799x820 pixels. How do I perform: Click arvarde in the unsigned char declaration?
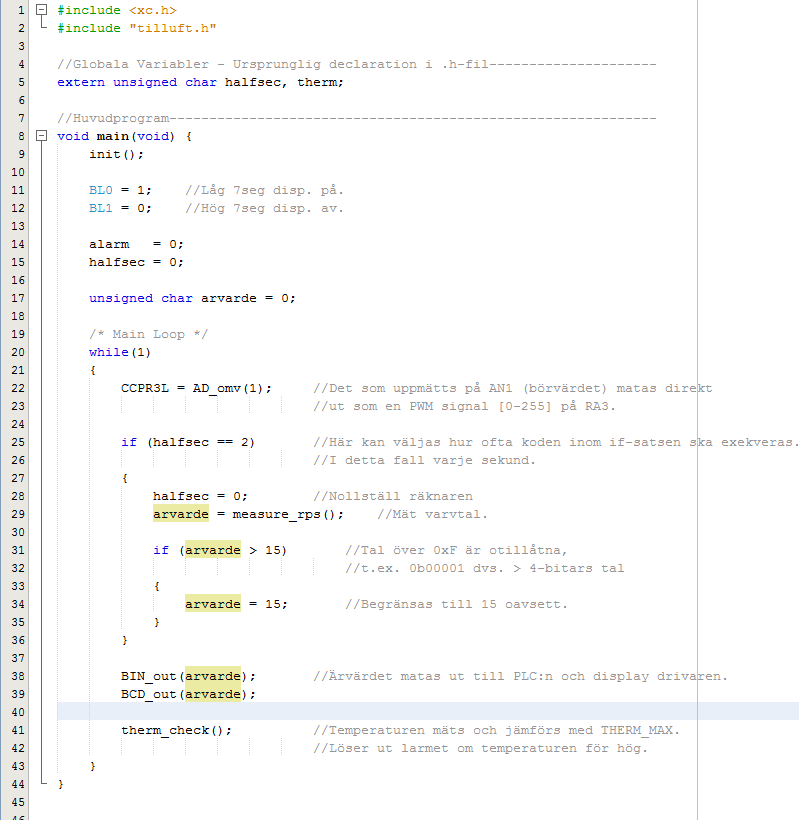coord(228,298)
